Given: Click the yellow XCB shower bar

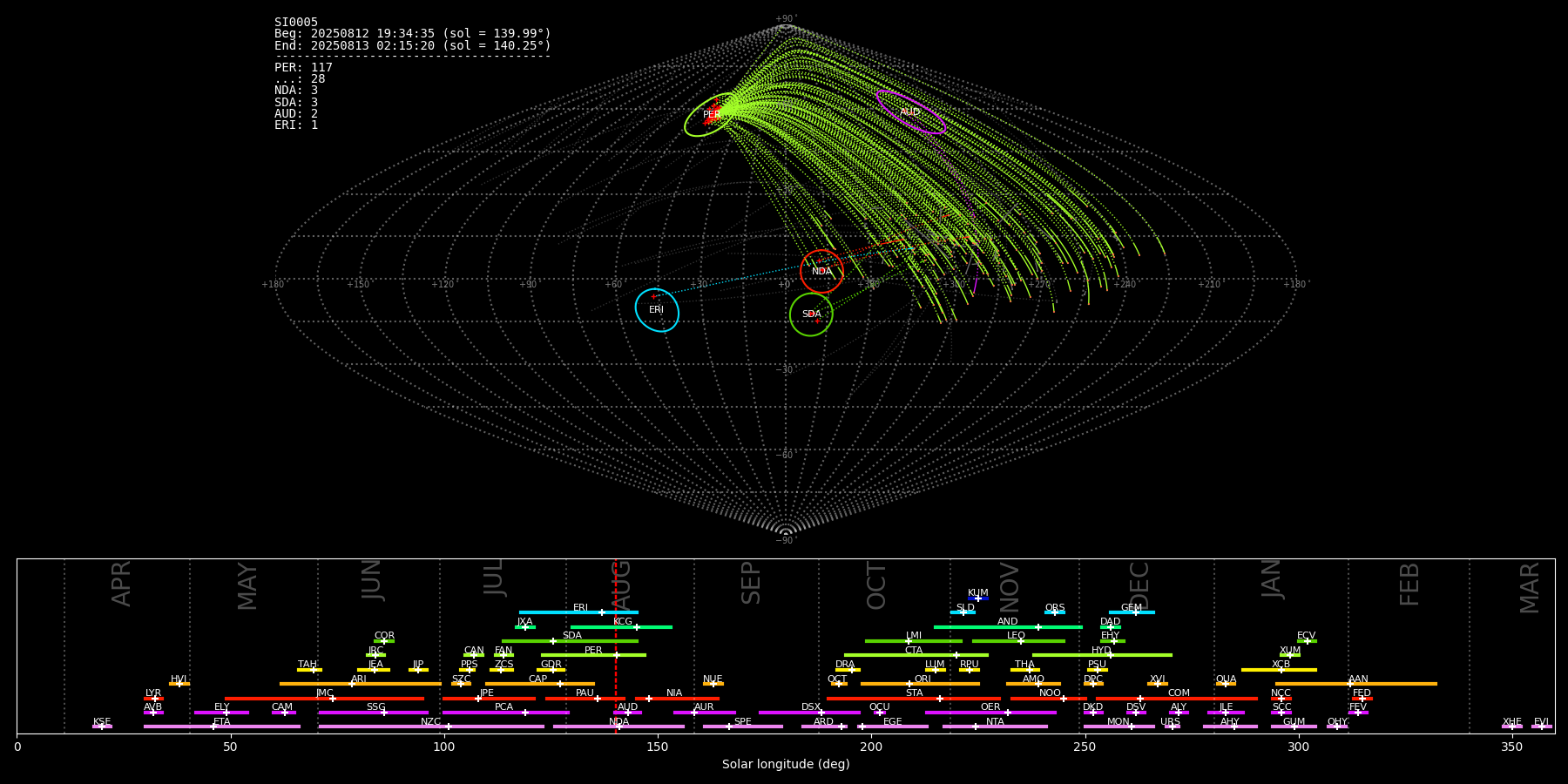Looking at the screenshot, I should [1279, 670].
